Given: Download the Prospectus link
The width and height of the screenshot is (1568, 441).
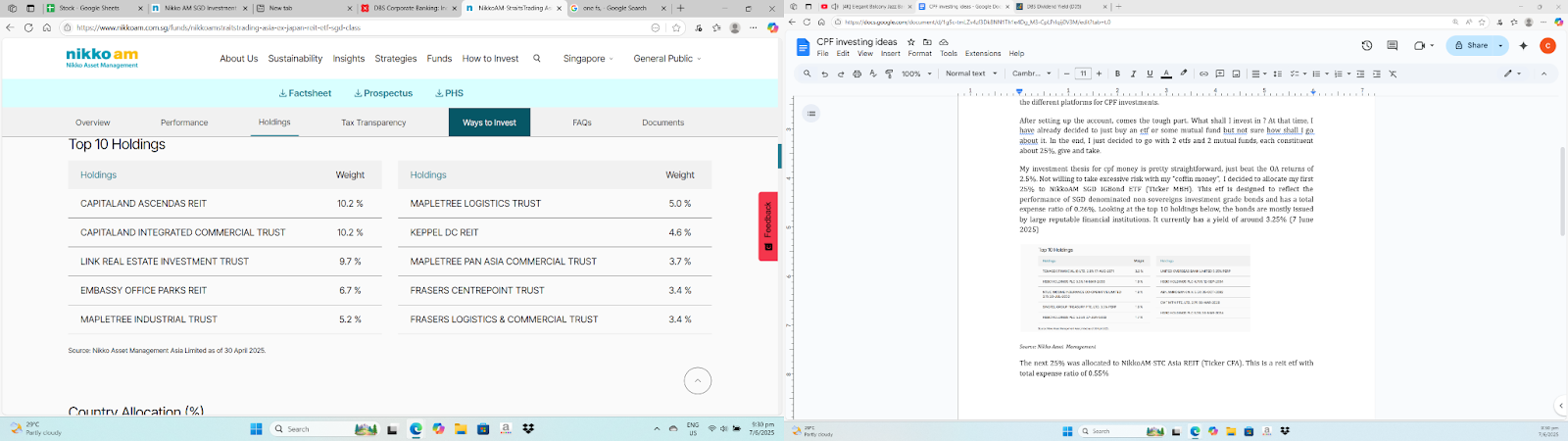Looking at the screenshot, I should [383, 93].
